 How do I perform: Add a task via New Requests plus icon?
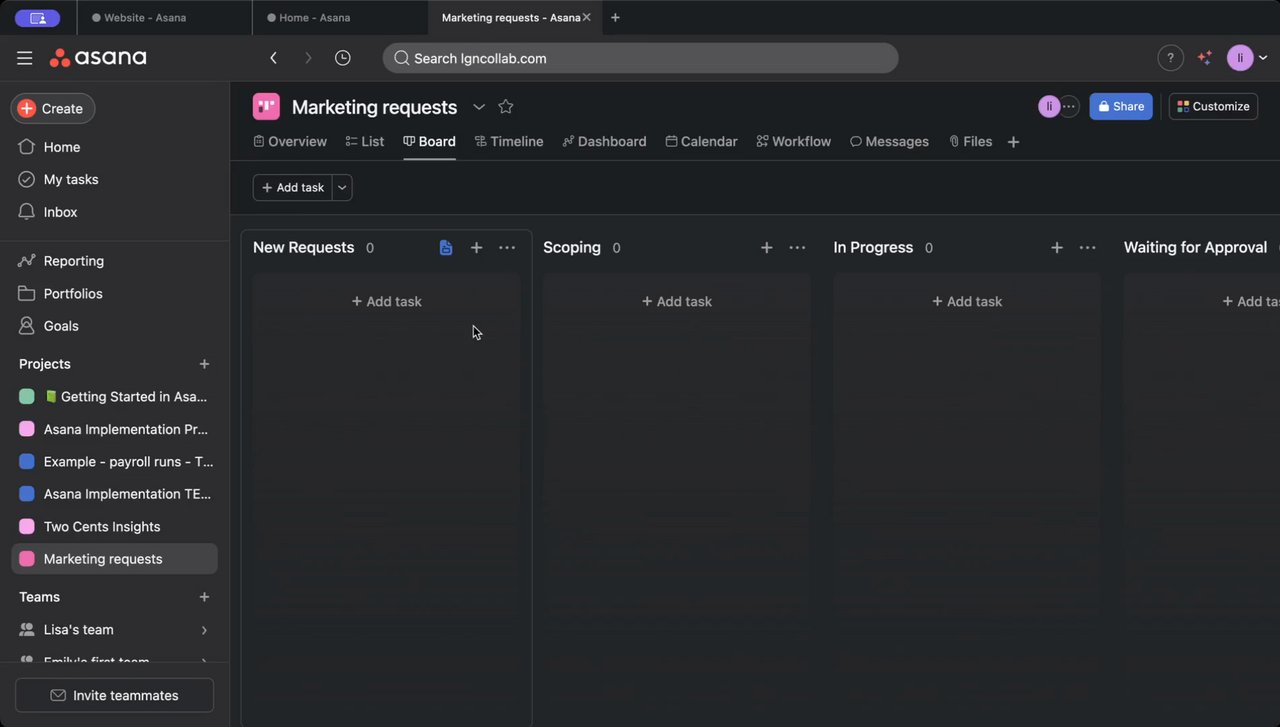[477, 248]
